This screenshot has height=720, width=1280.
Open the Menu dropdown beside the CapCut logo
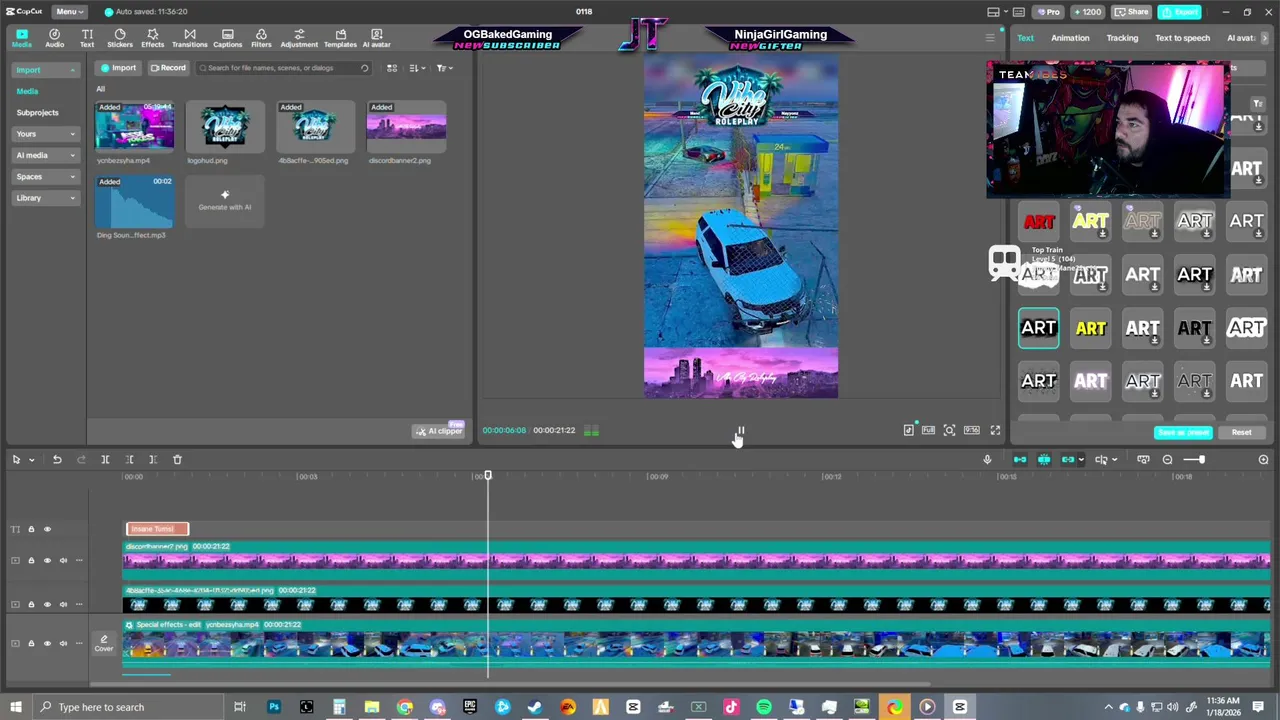coord(69,11)
